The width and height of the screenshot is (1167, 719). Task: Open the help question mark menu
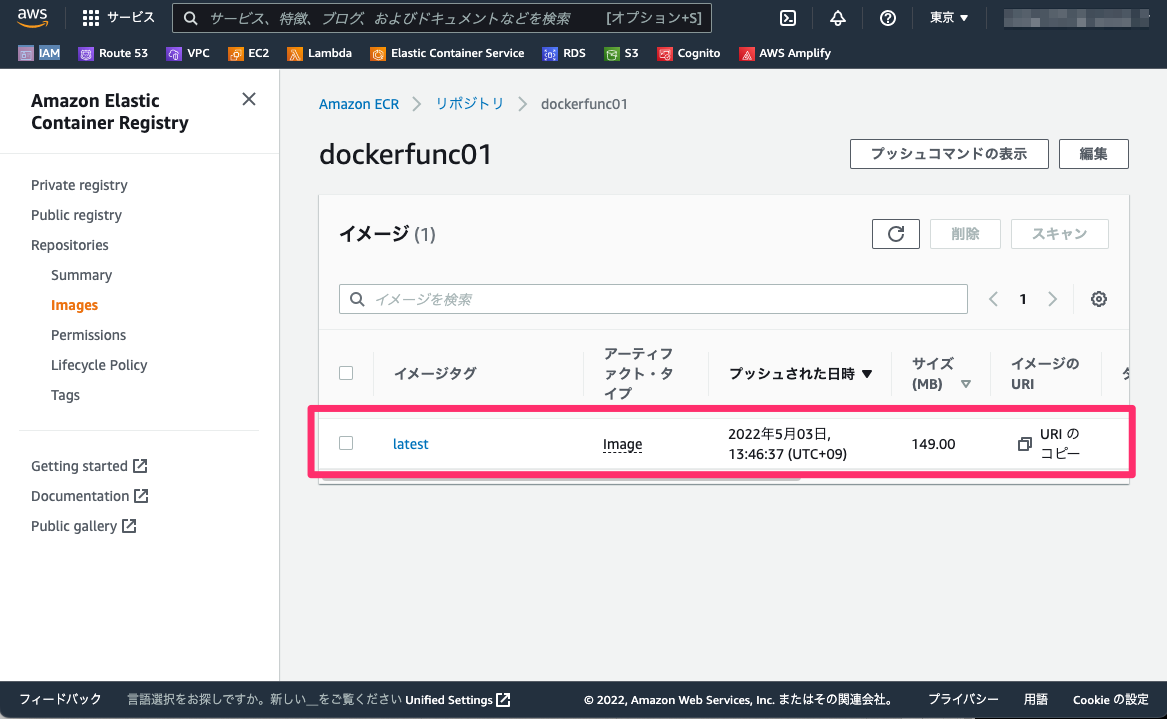click(887, 18)
